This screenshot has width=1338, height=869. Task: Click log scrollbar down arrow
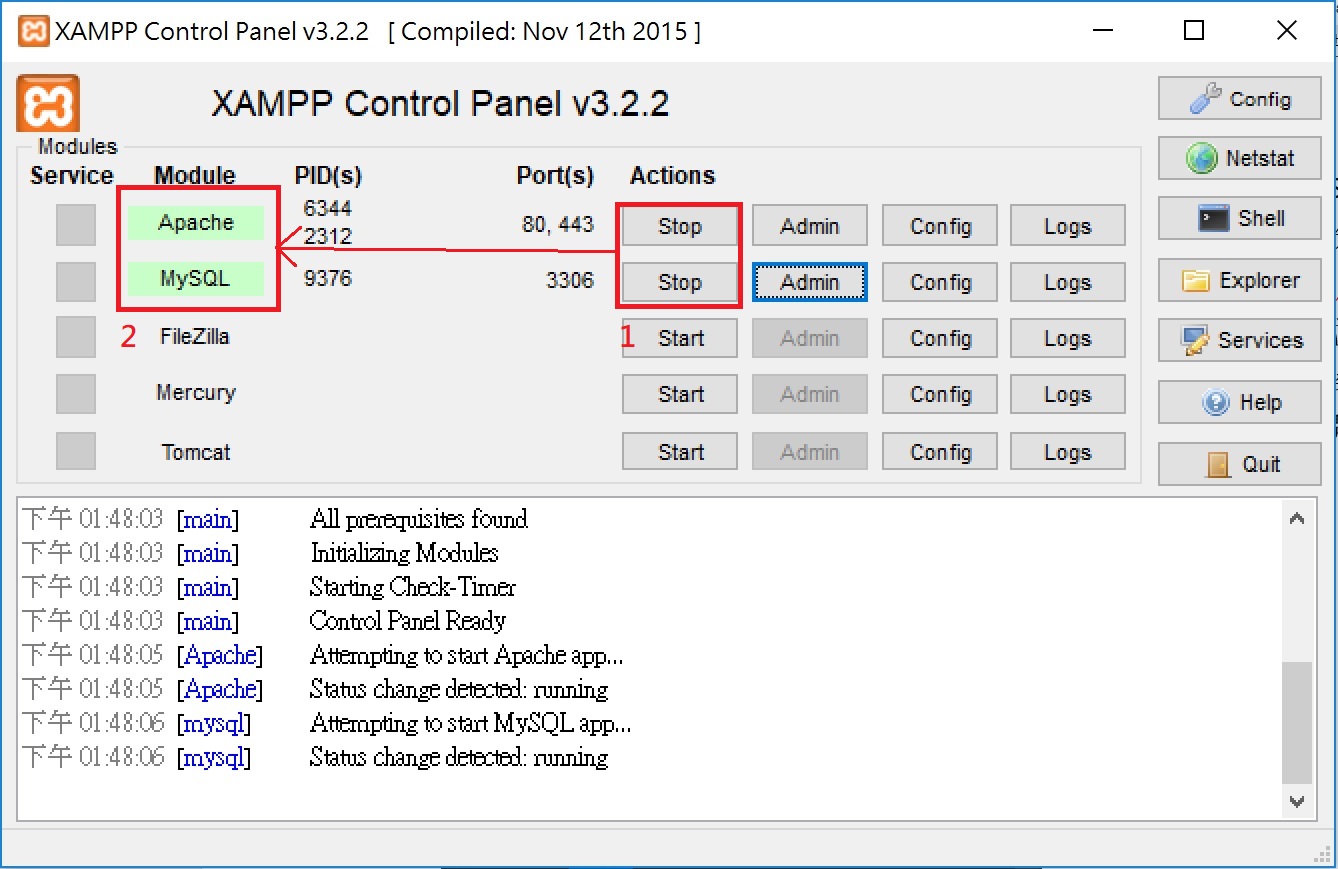pyautogui.click(x=1297, y=801)
